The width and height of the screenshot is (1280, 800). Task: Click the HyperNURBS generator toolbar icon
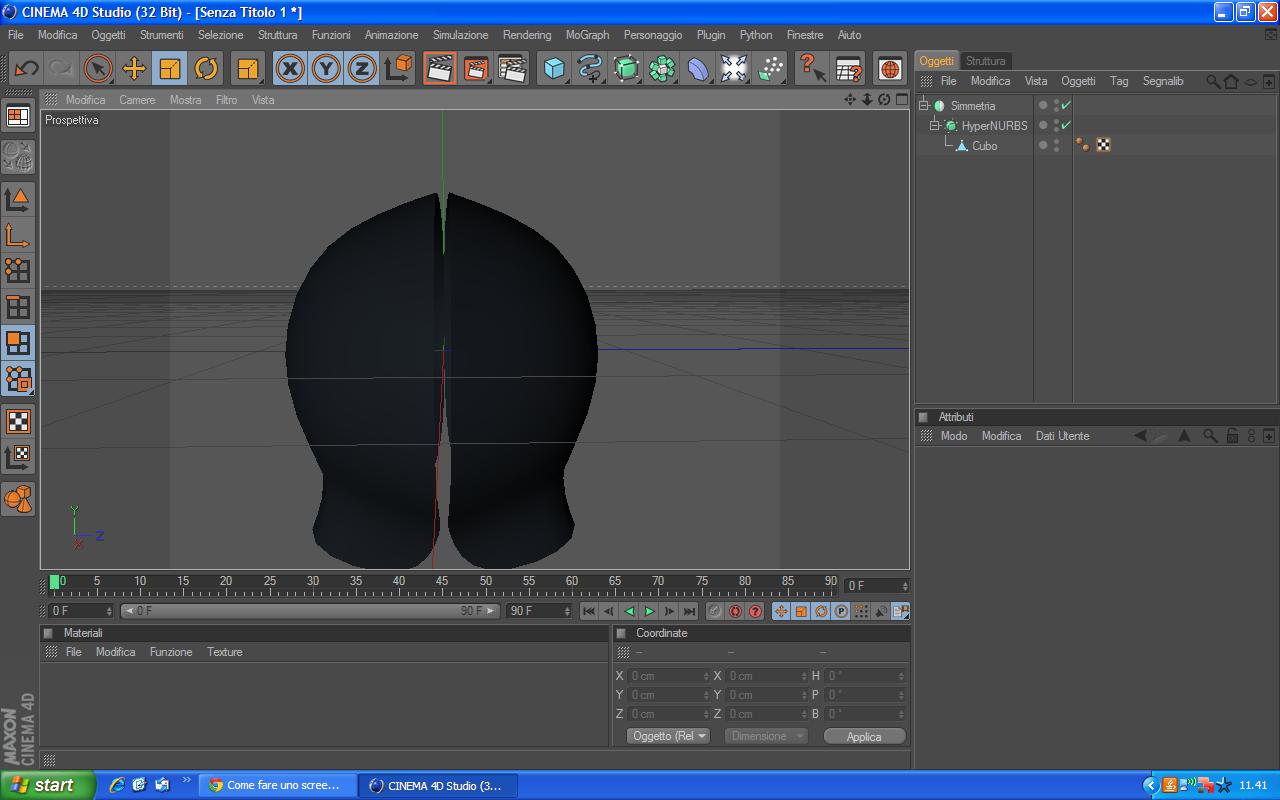tap(626, 68)
